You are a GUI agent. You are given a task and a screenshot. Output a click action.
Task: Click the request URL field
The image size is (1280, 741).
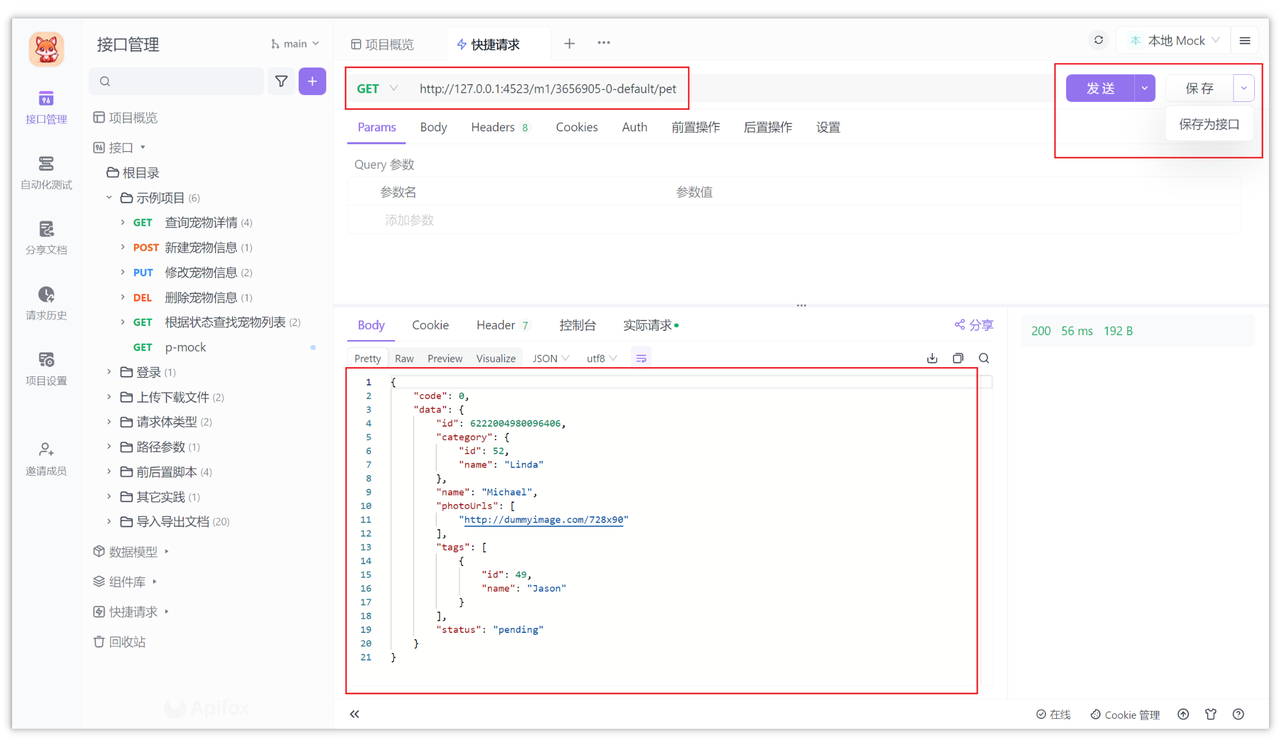548,88
